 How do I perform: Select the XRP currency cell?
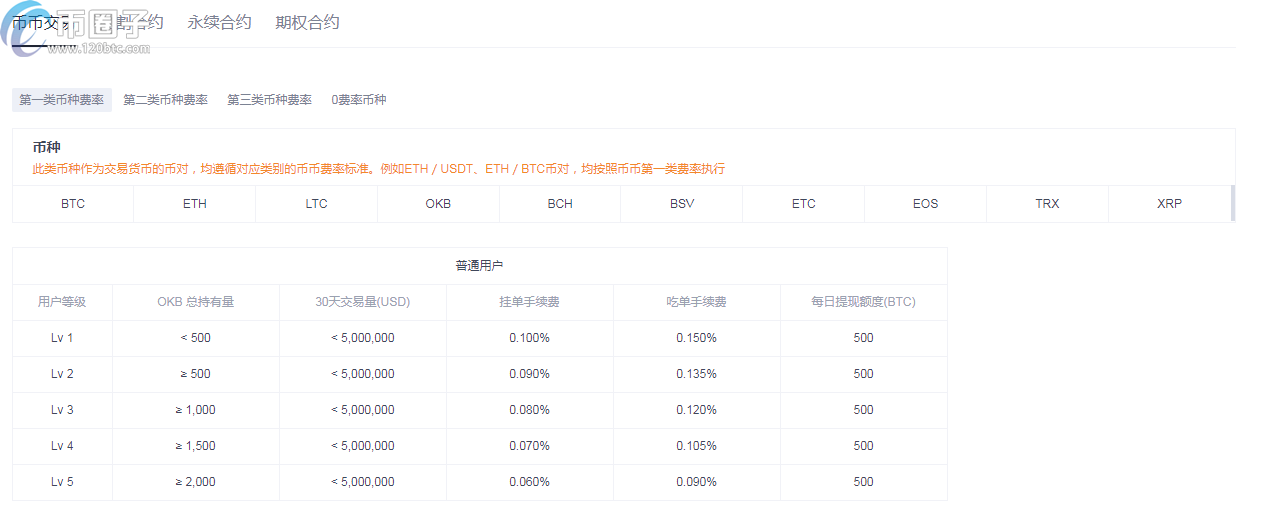pyautogui.click(x=1169, y=204)
